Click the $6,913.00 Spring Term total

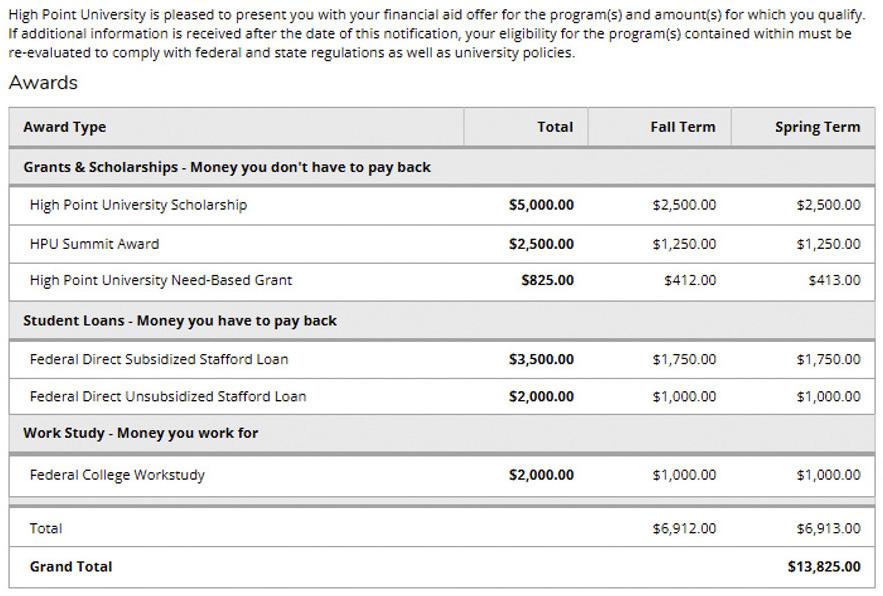click(828, 528)
